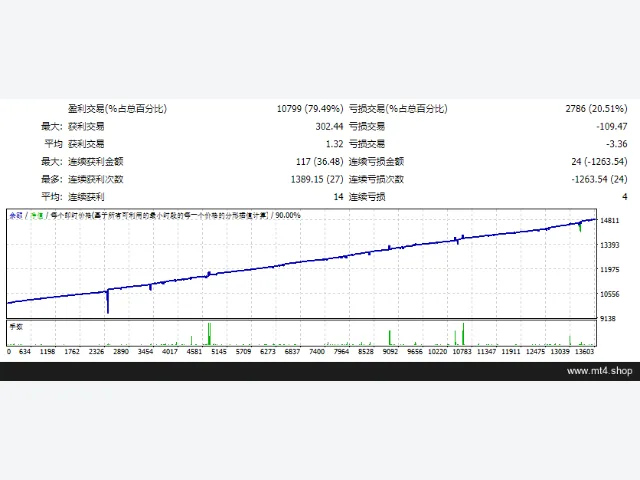The height and width of the screenshot is (480, 640).
Task: Click the y-axis value '13393'
Action: [609, 245]
